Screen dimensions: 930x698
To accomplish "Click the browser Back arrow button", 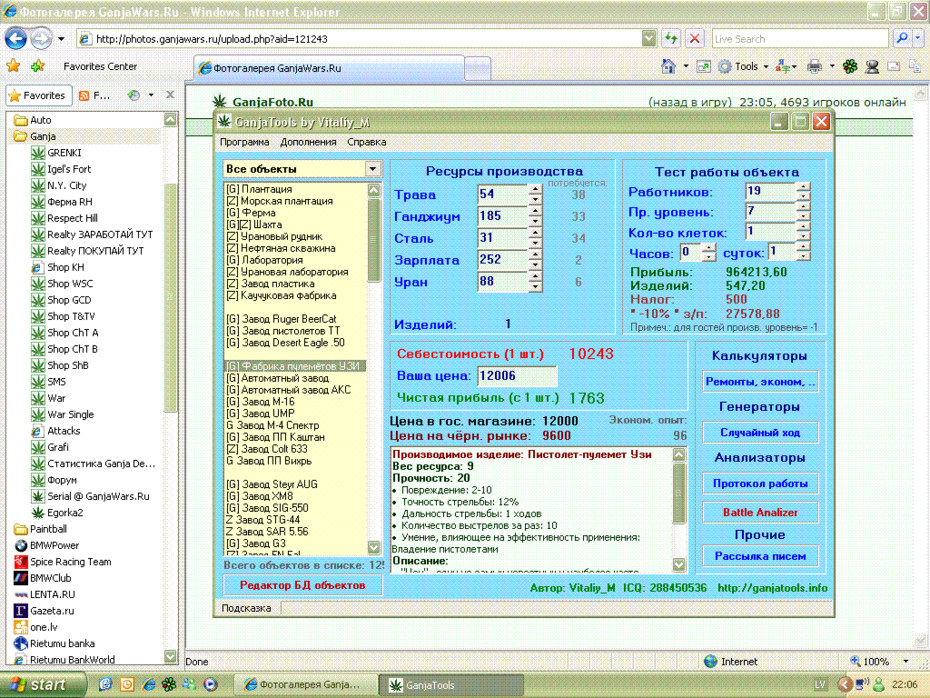I will pyautogui.click(x=16, y=39).
